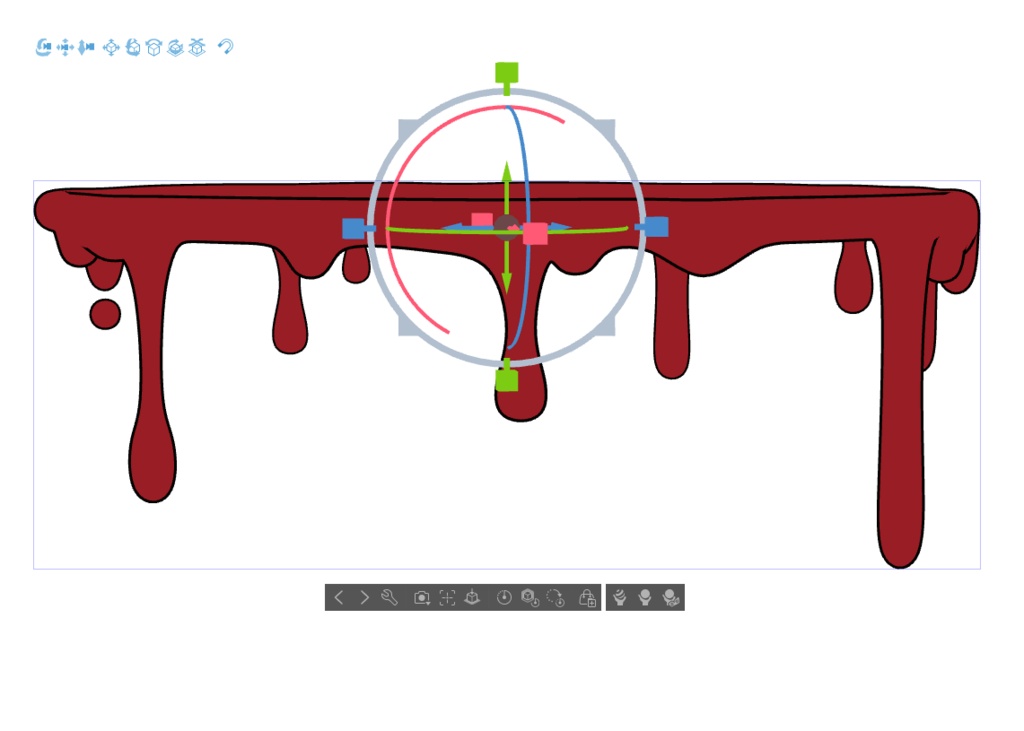
Task: Select the move object in plane icon
Action: tap(111, 47)
